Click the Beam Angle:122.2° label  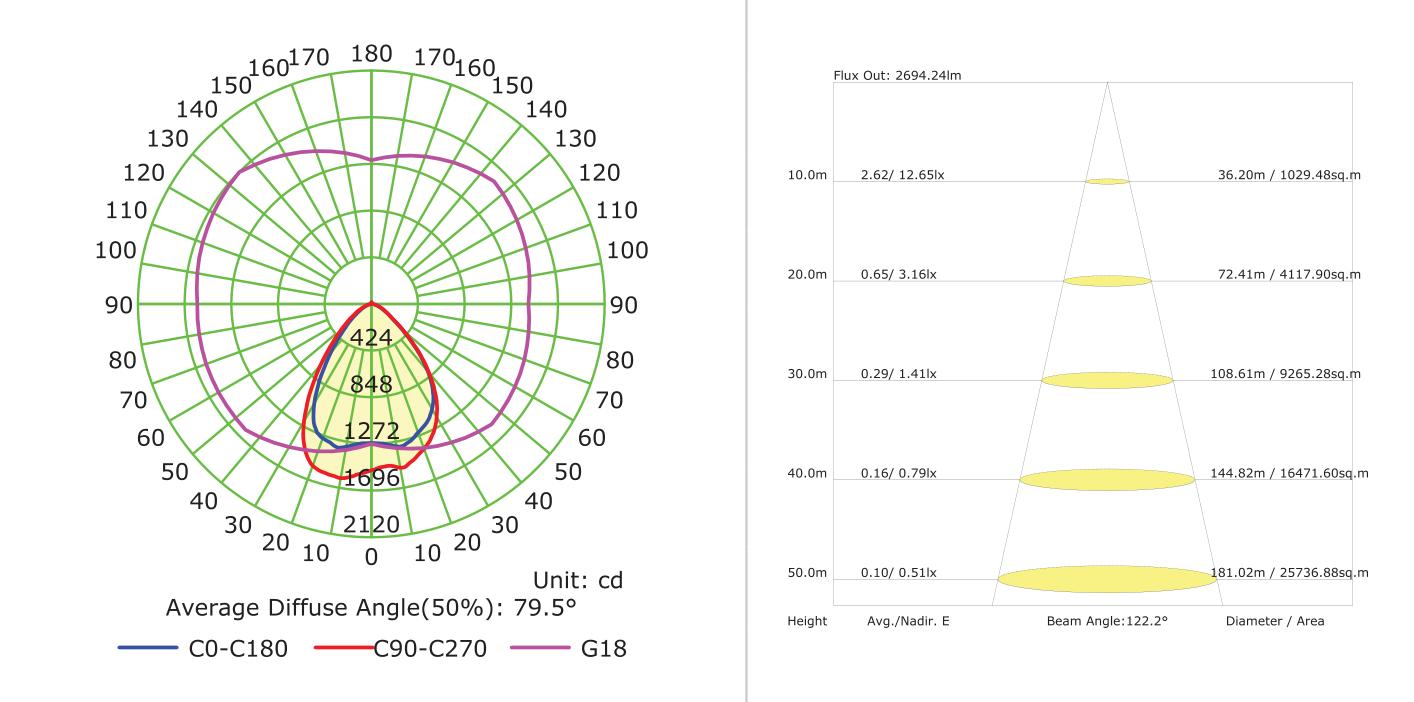coord(1107,621)
